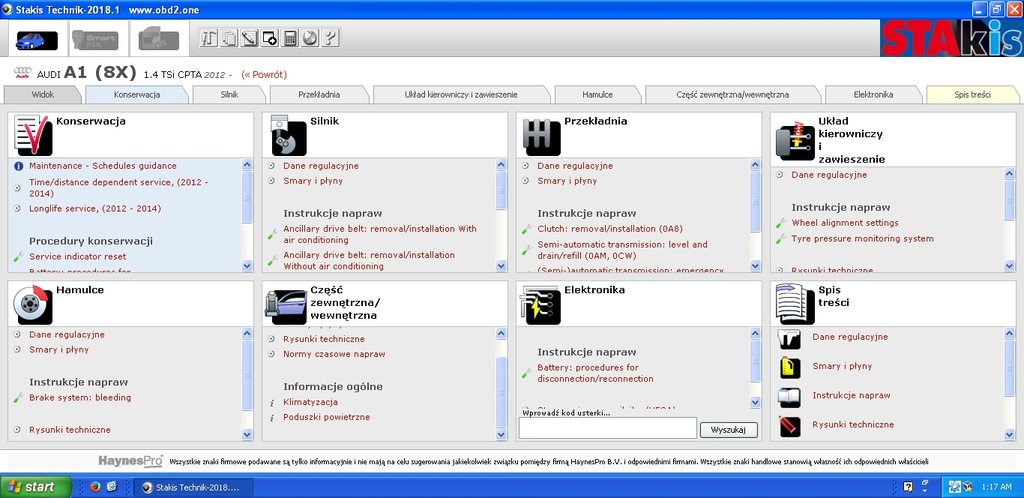This screenshot has width=1024, height=498.
Task: Open the Część zewnętrzna/wewnętrzna tab
Action: (732, 95)
